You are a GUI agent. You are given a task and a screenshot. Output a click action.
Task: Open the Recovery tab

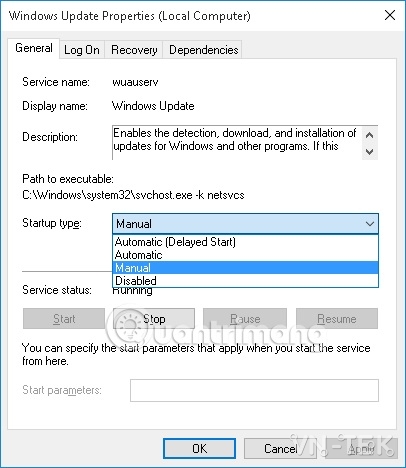(134, 50)
